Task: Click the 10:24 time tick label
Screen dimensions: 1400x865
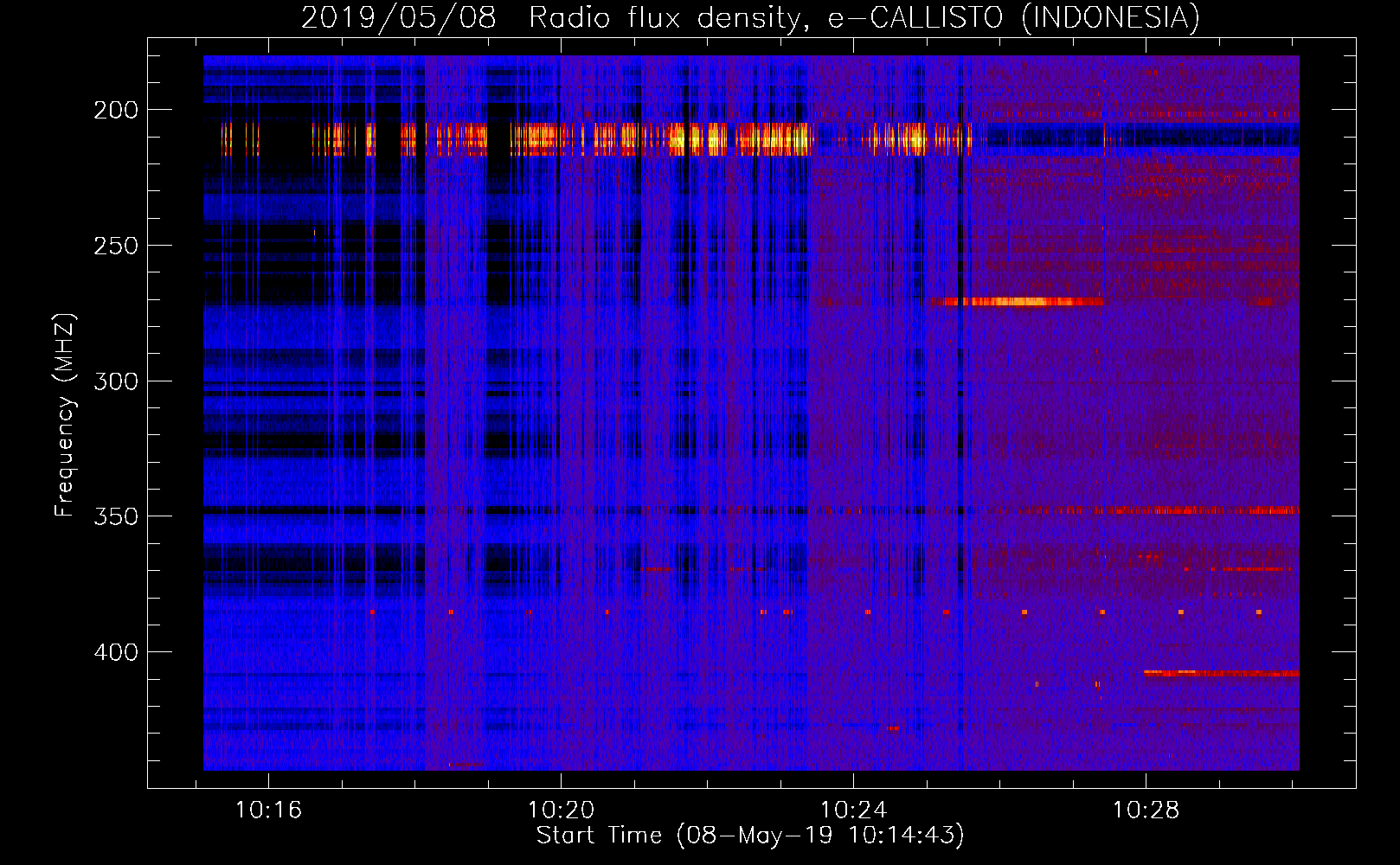Action: tap(853, 811)
